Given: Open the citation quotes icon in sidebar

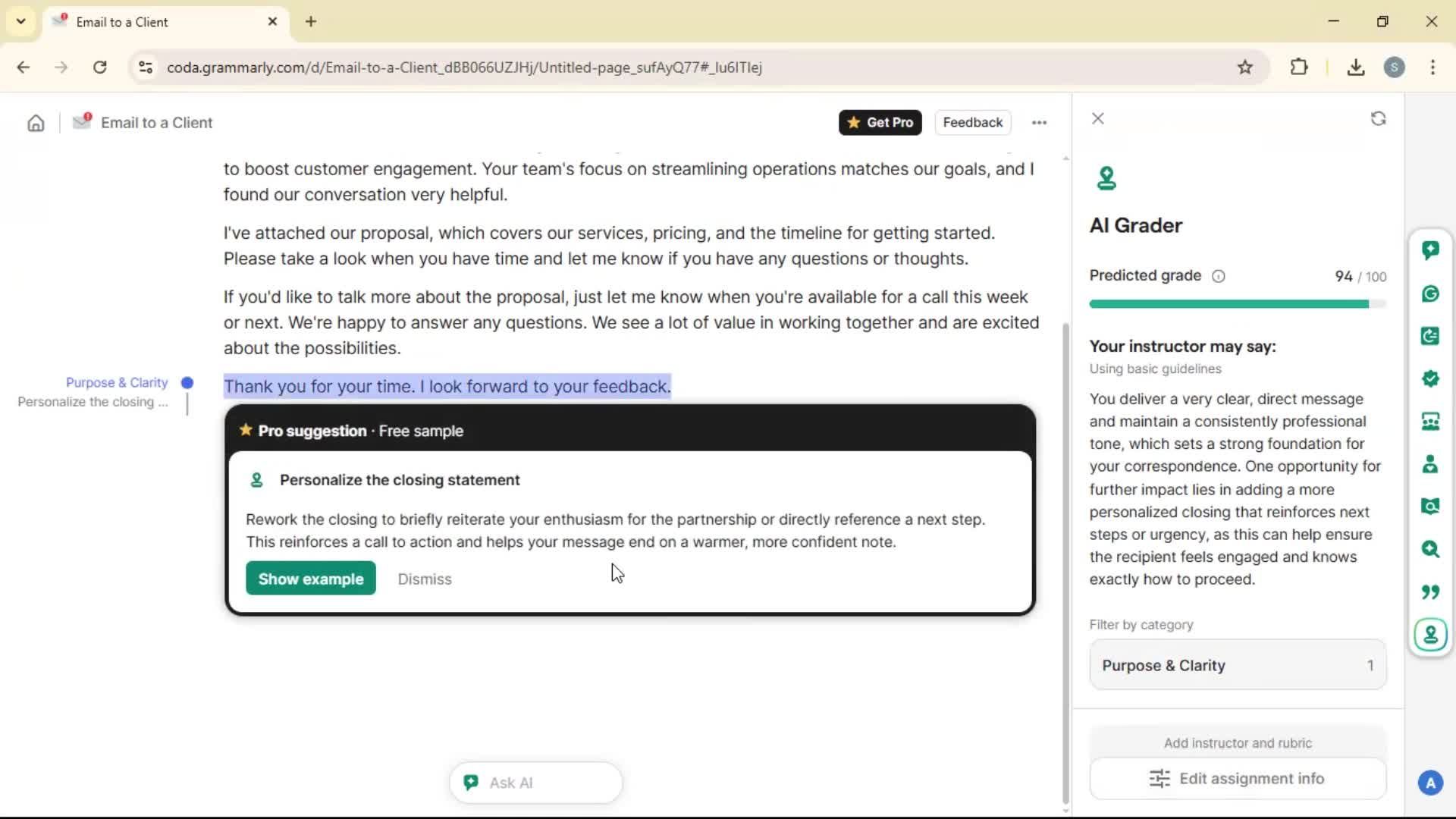Looking at the screenshot, I should click(1430, 591).
